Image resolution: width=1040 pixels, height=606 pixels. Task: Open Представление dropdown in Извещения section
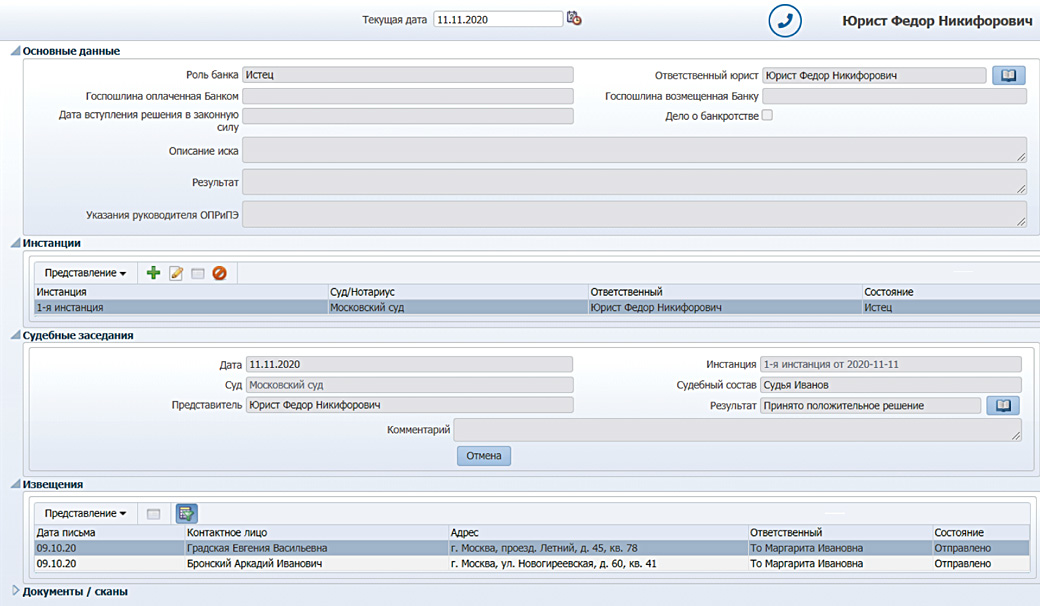click(85, 513)
